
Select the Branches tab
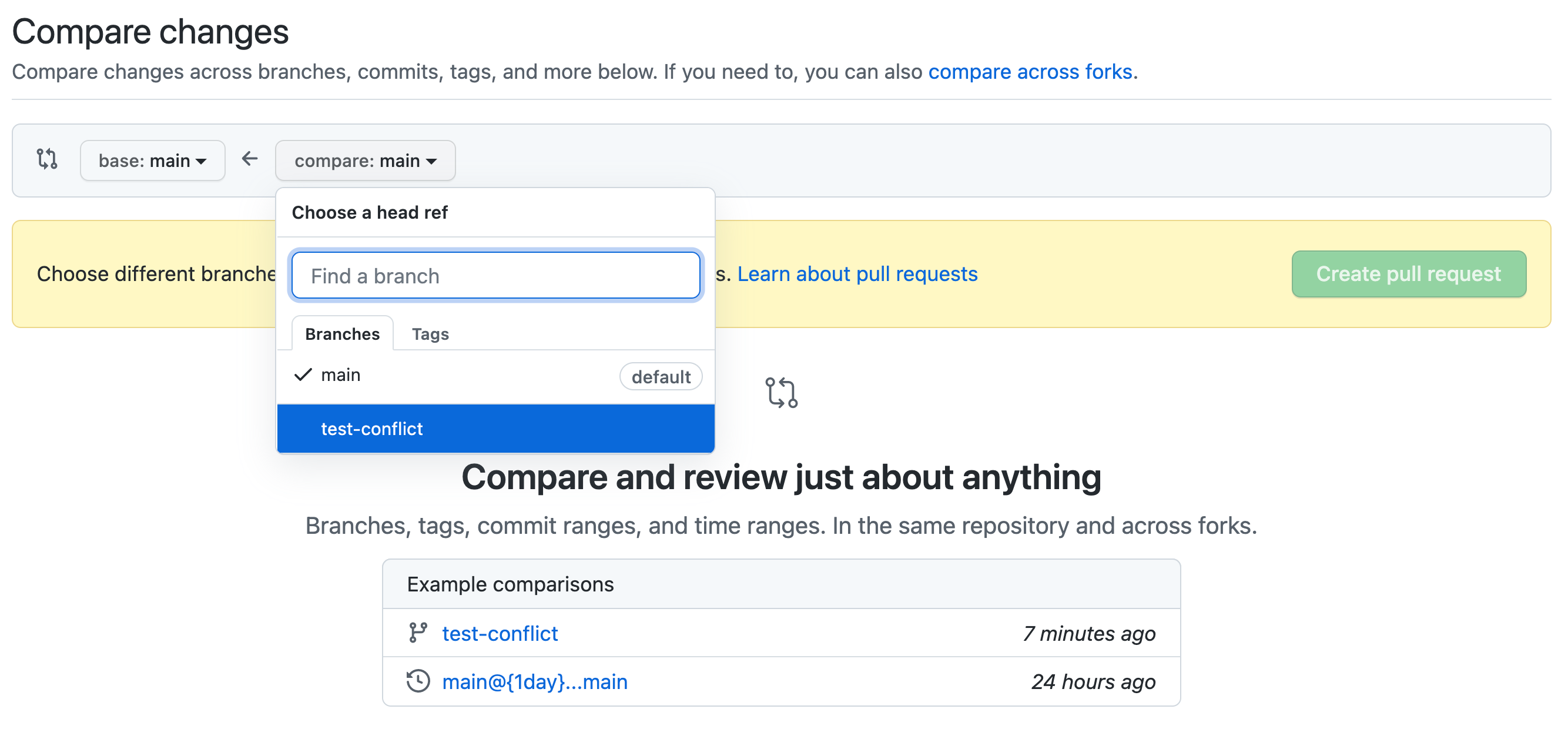343,334
